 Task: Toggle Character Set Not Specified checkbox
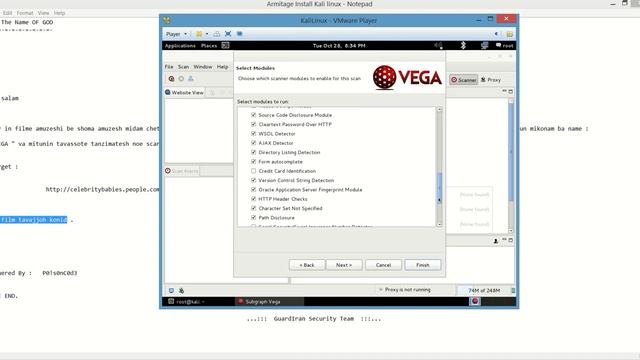click(253, 208)
